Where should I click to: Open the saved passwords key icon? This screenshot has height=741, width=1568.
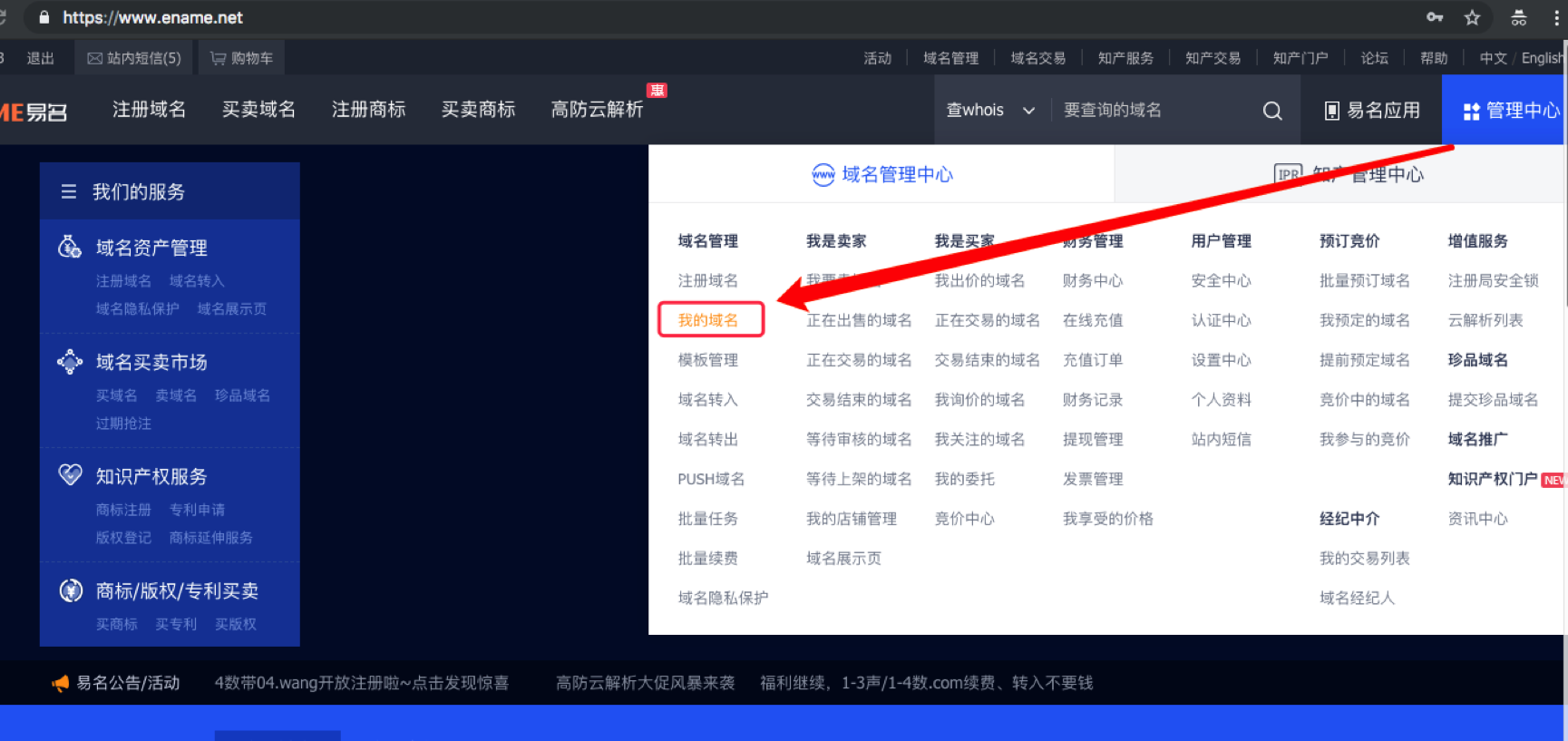tap(1435, 17)
